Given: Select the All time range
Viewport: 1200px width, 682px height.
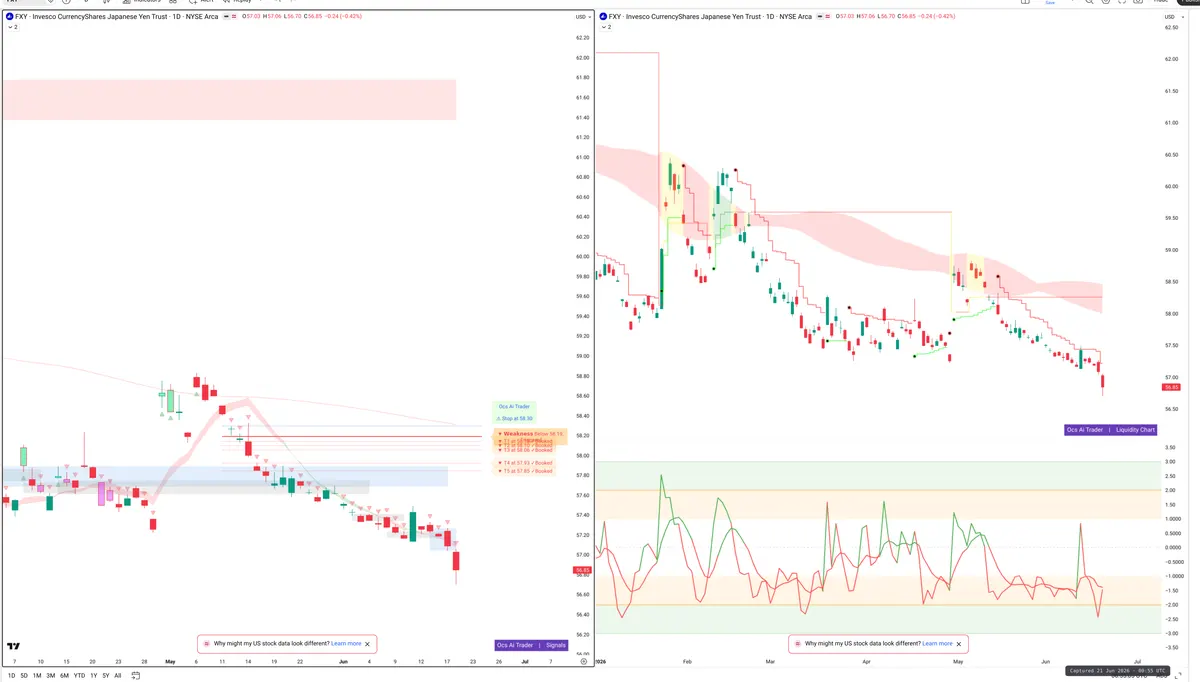Looking at the screenshot, I should click(x=117, y=676).
